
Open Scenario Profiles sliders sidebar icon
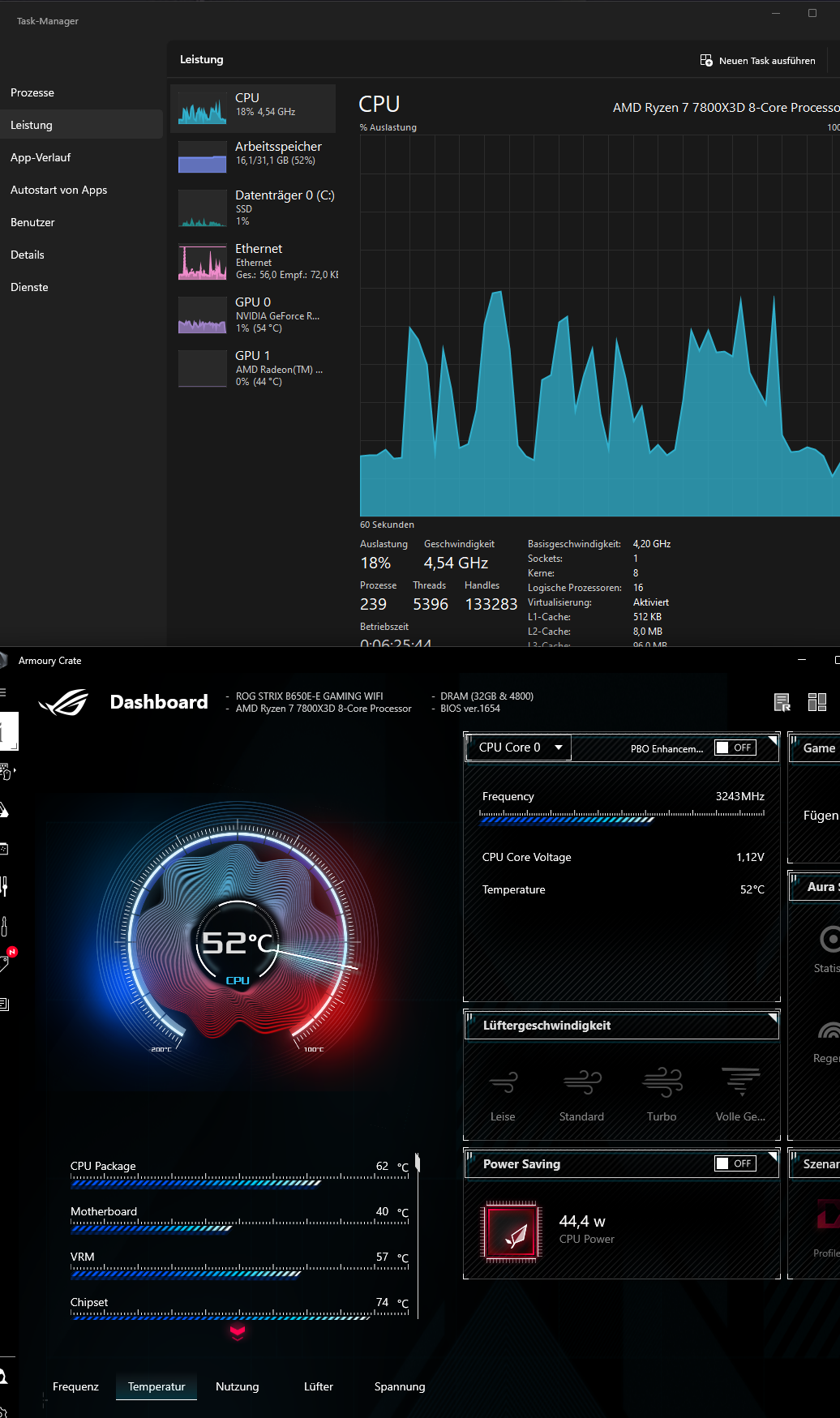tap(4, 886)
